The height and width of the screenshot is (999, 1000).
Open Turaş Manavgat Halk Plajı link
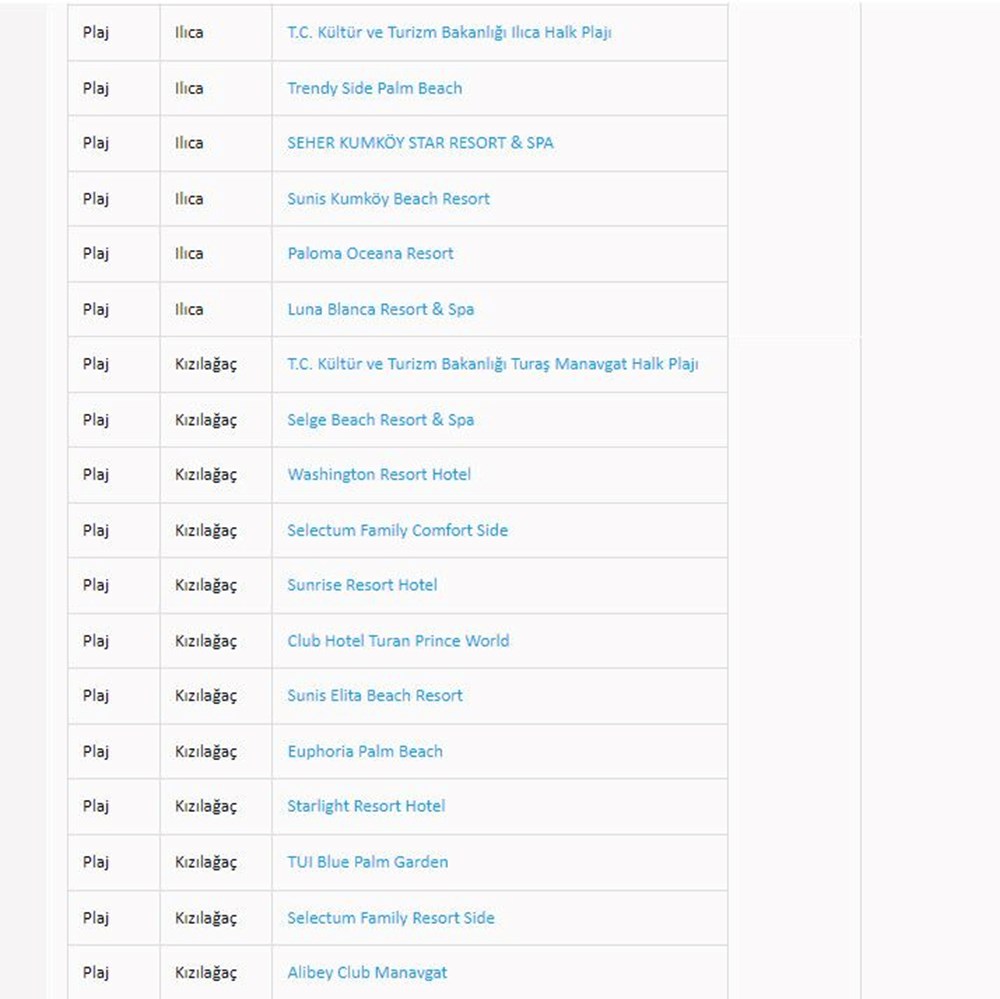coord(492,364)
